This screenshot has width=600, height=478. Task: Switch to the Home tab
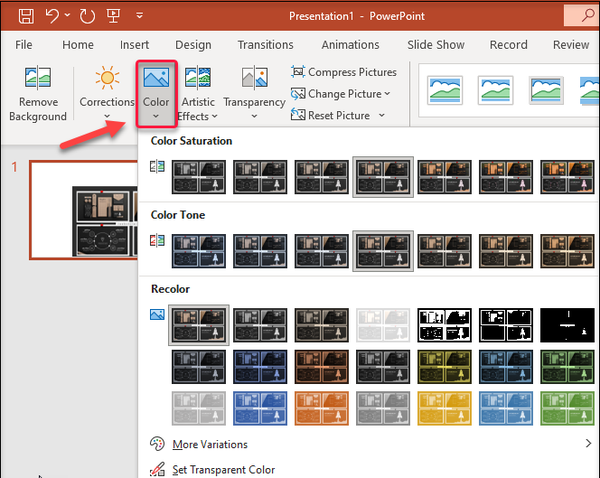78,45
